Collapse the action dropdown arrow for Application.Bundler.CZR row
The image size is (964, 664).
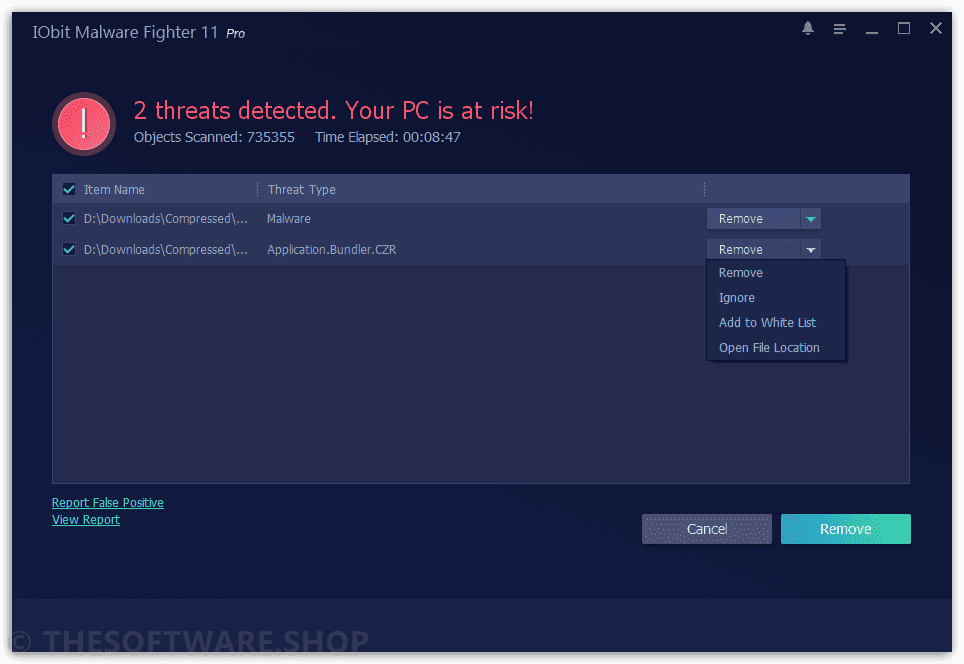coord(811,250)
